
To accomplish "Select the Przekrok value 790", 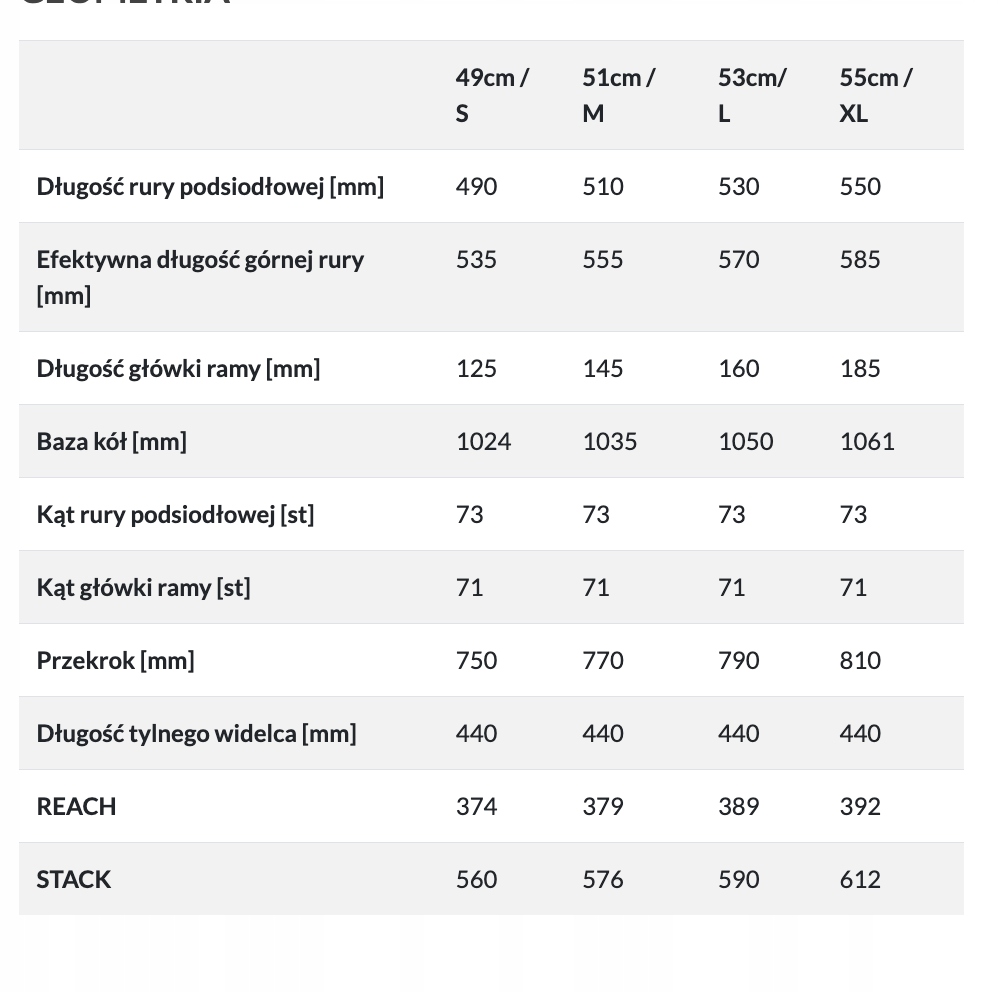I will tap(738, 661).
